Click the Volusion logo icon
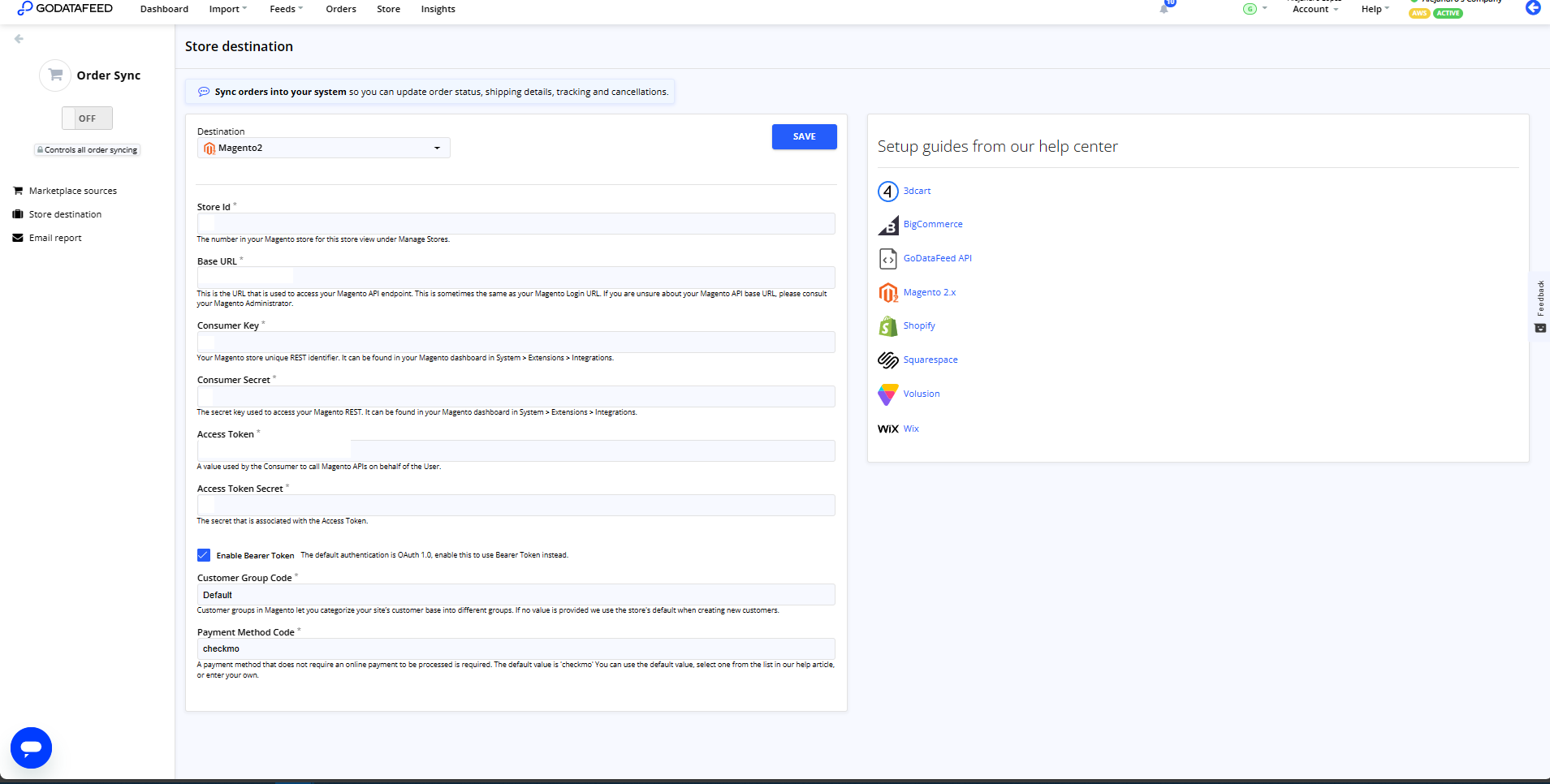The width and height of the screenshot is (1550, 784). coord(887,394)
